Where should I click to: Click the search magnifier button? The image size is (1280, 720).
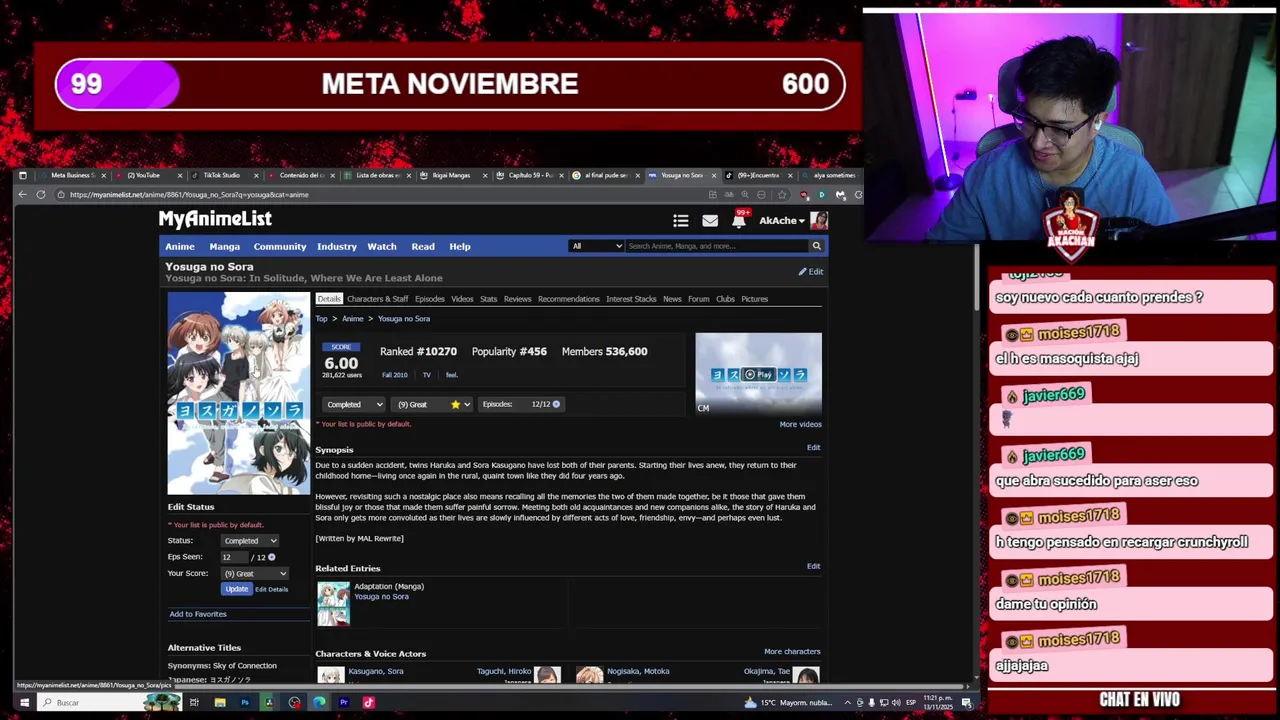click(x=816, y=246)
